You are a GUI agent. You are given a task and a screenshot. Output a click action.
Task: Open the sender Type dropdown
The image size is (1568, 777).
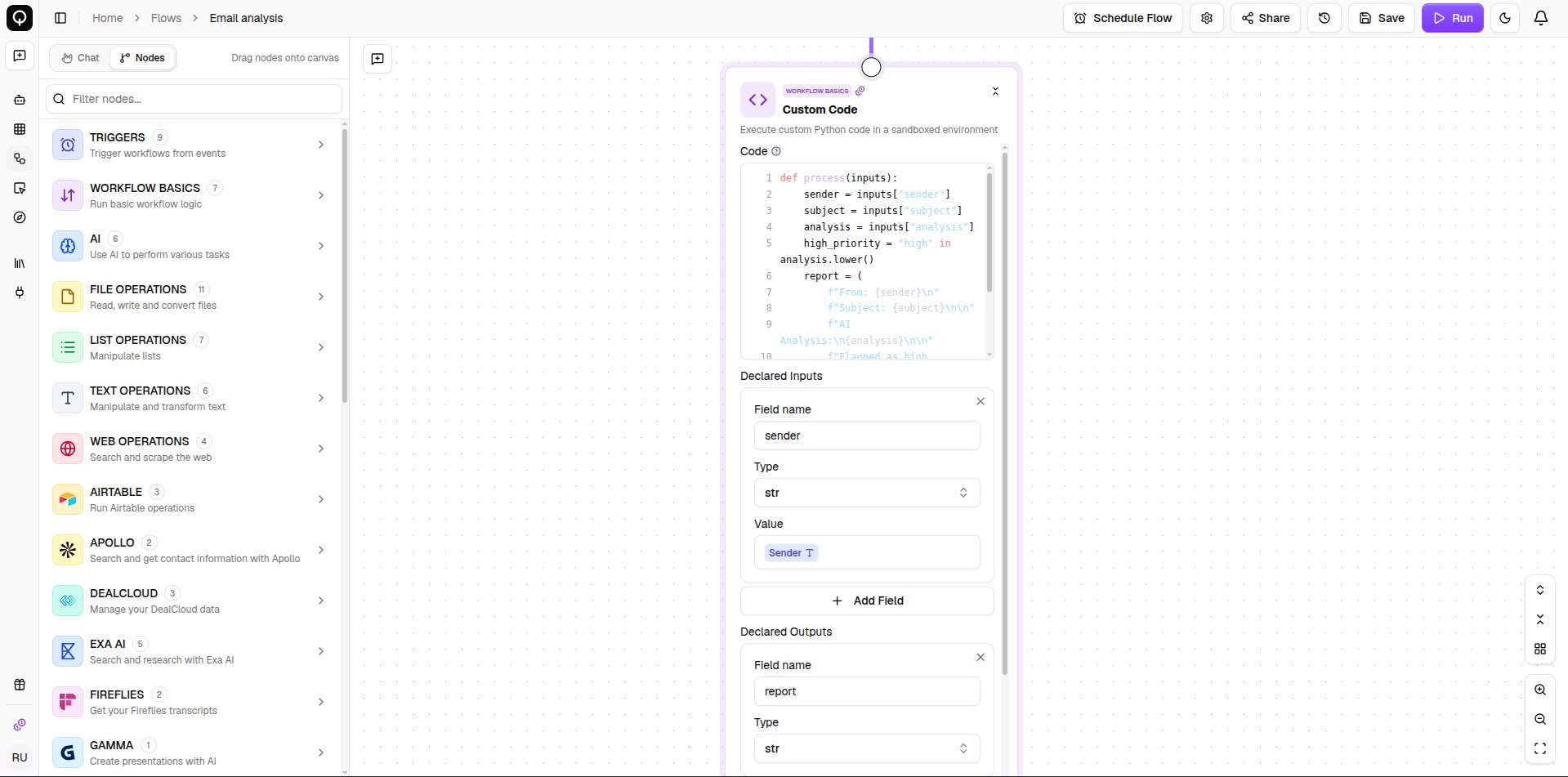(867, 493)
